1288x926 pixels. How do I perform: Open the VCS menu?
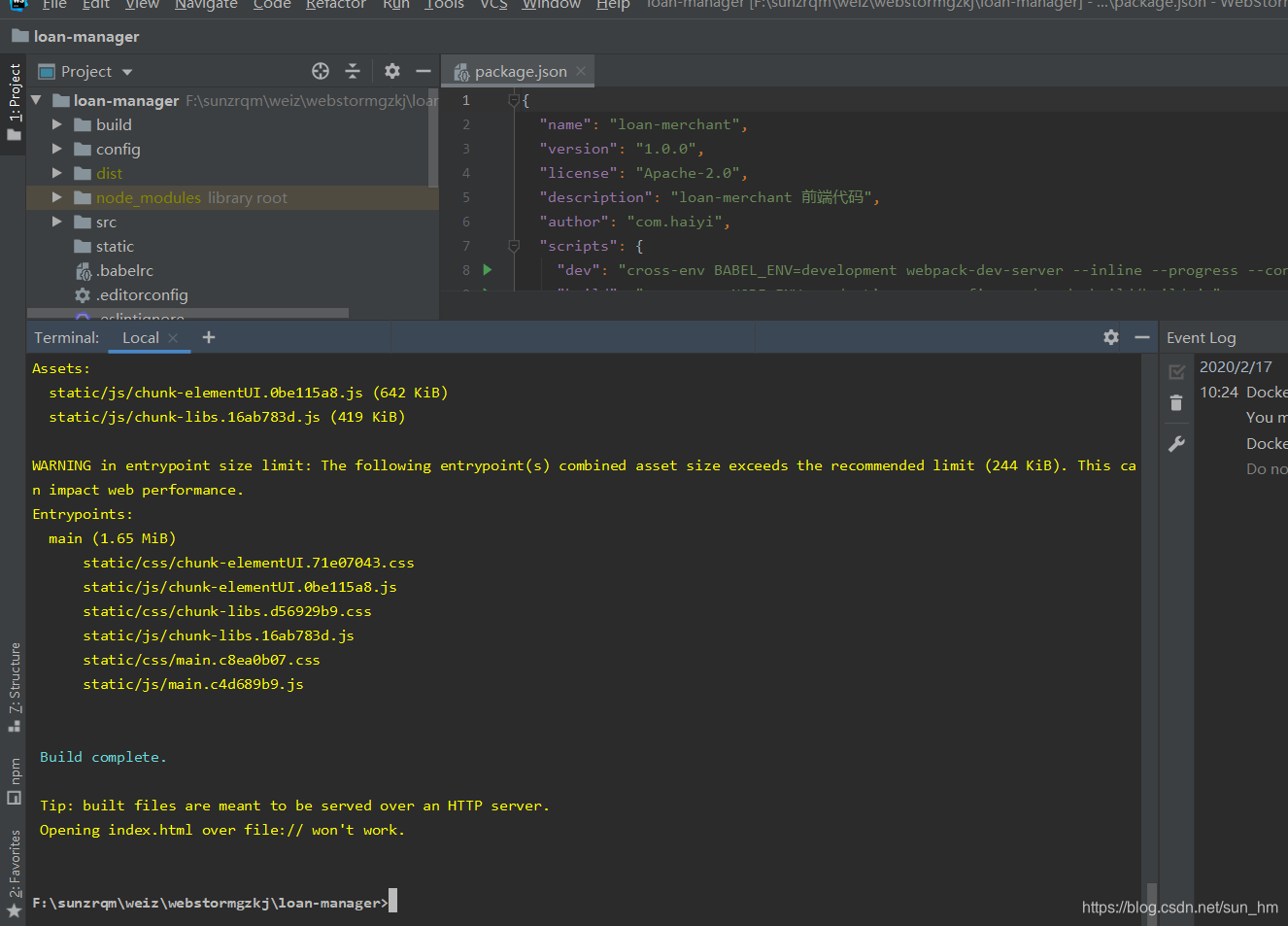493,5
